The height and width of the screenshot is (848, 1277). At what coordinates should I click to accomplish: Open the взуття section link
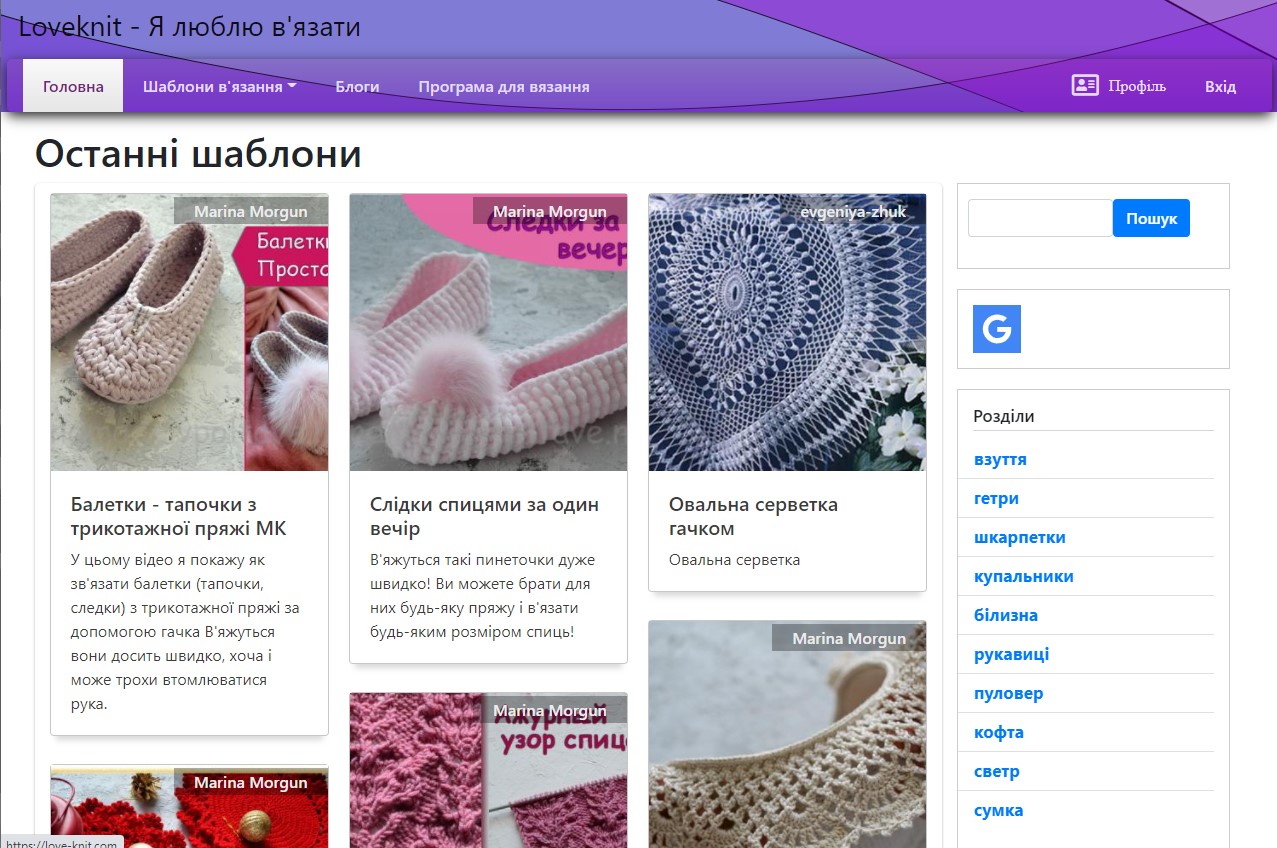(1000, 459)
